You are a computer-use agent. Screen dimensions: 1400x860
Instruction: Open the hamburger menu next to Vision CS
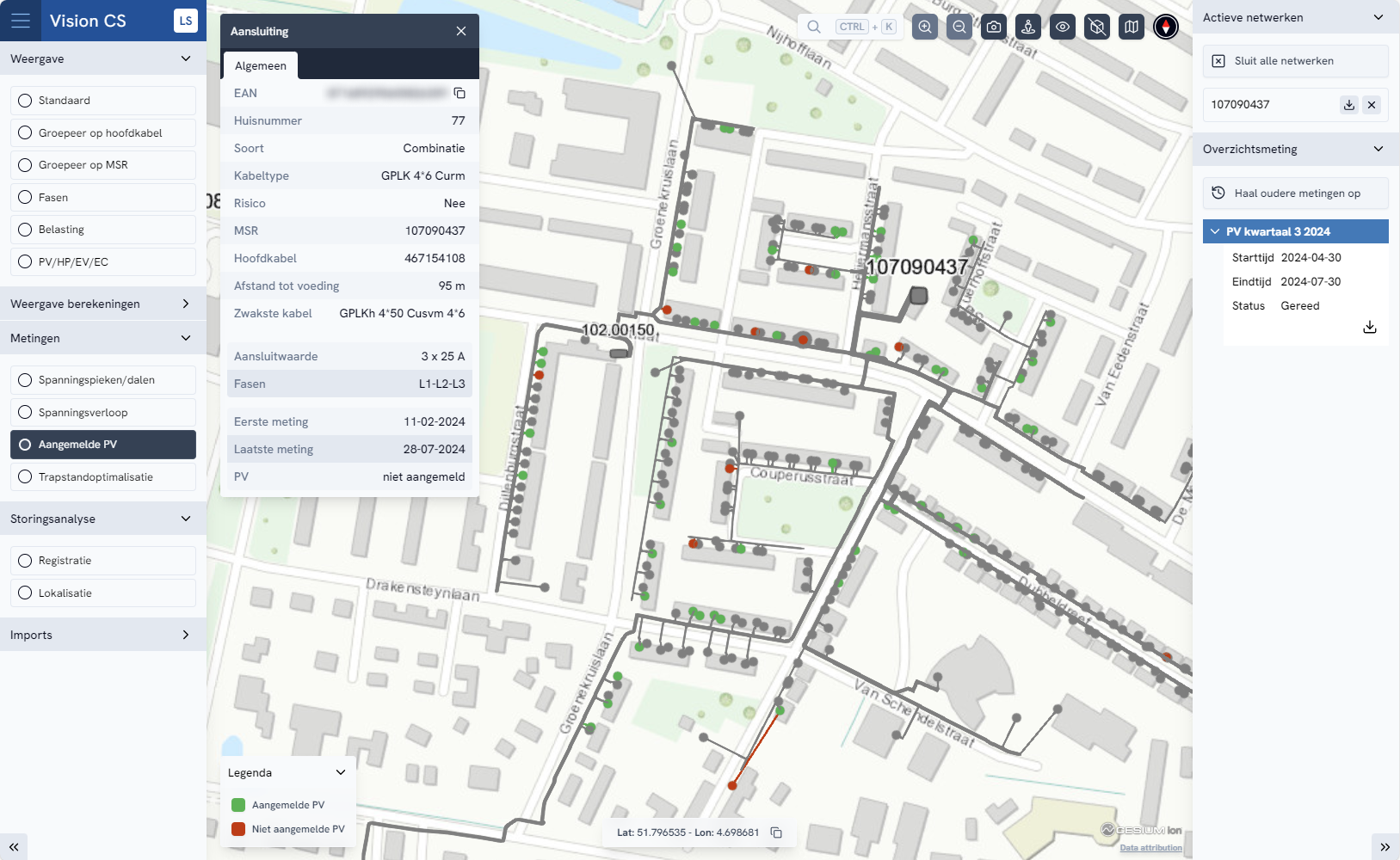[x=21, y=21]
